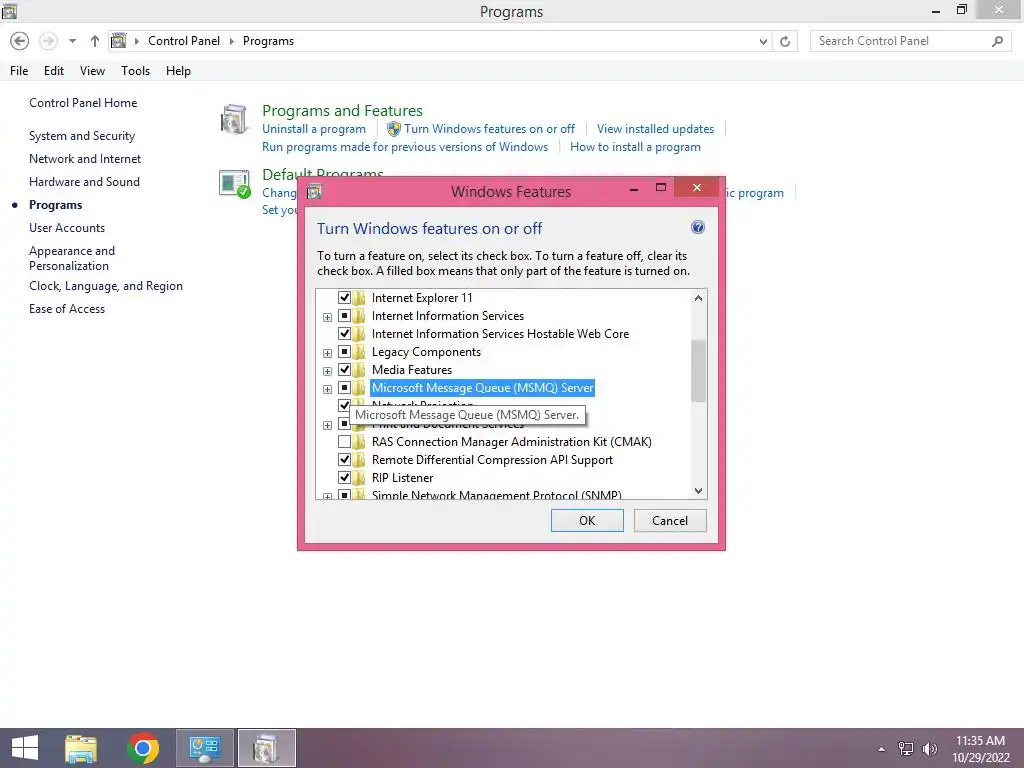The image size is (1024, 768).
Task: Click How to install a program
Action: [635, 147]
